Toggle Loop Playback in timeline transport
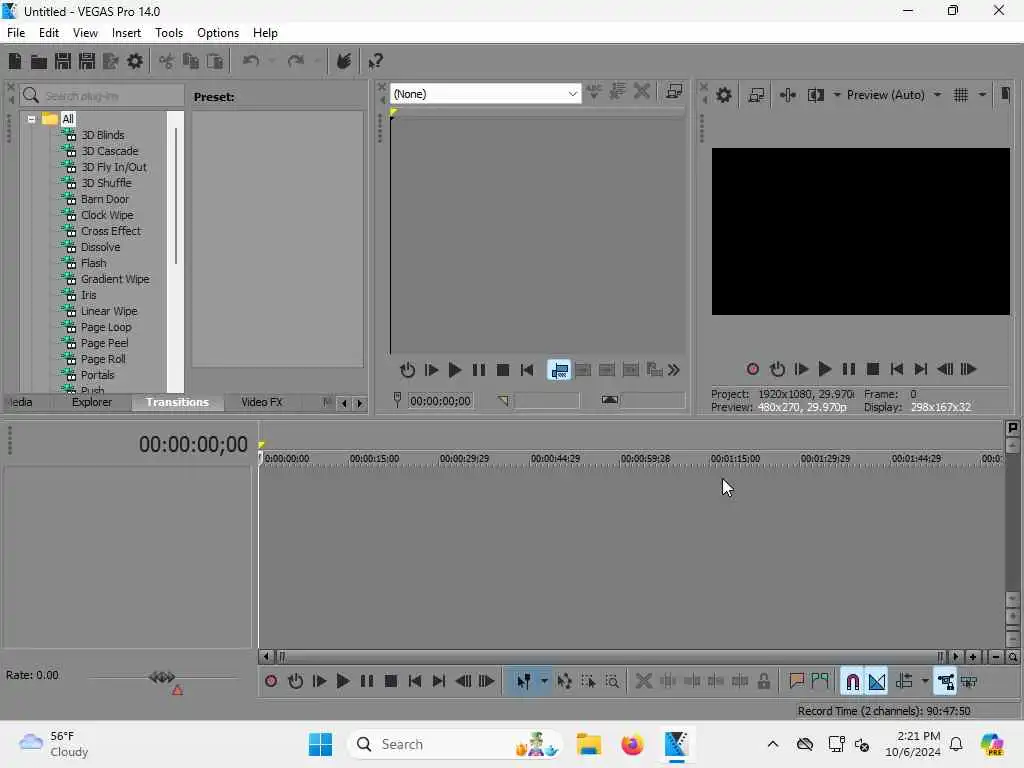1024x768 pixels. pos(295,682)
